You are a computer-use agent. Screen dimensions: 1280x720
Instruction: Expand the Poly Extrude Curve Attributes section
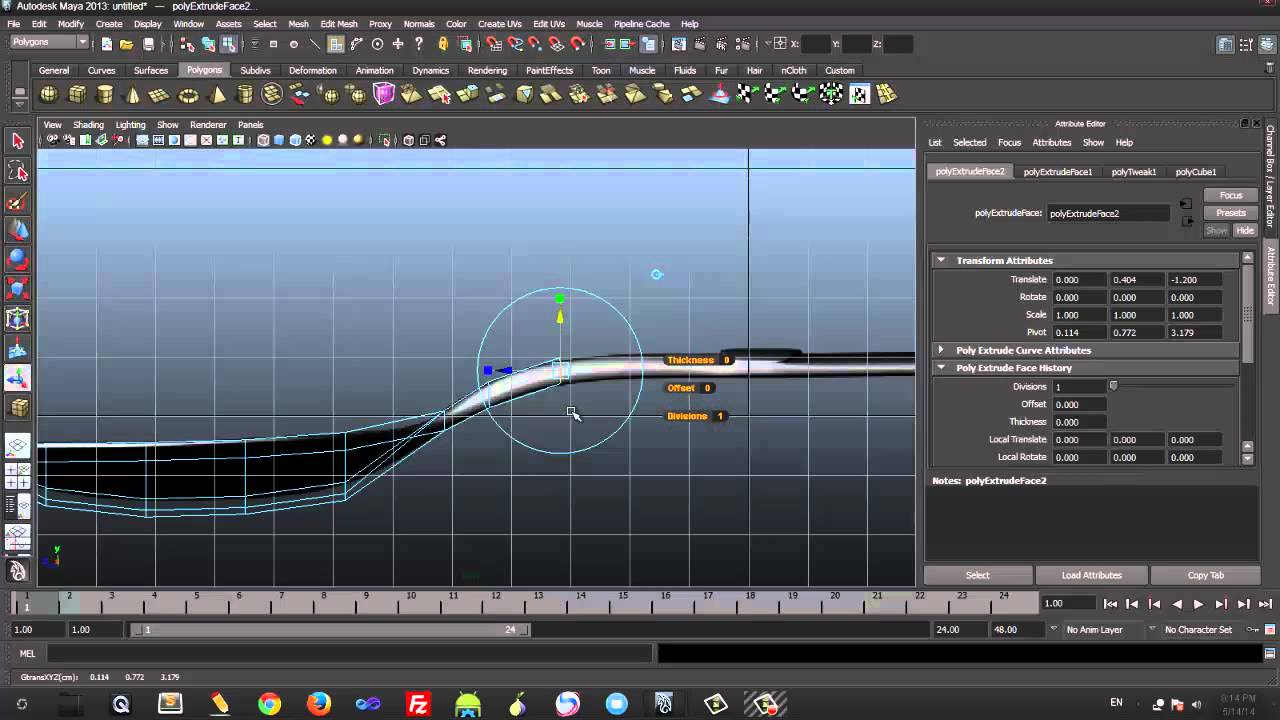[941, 350]
